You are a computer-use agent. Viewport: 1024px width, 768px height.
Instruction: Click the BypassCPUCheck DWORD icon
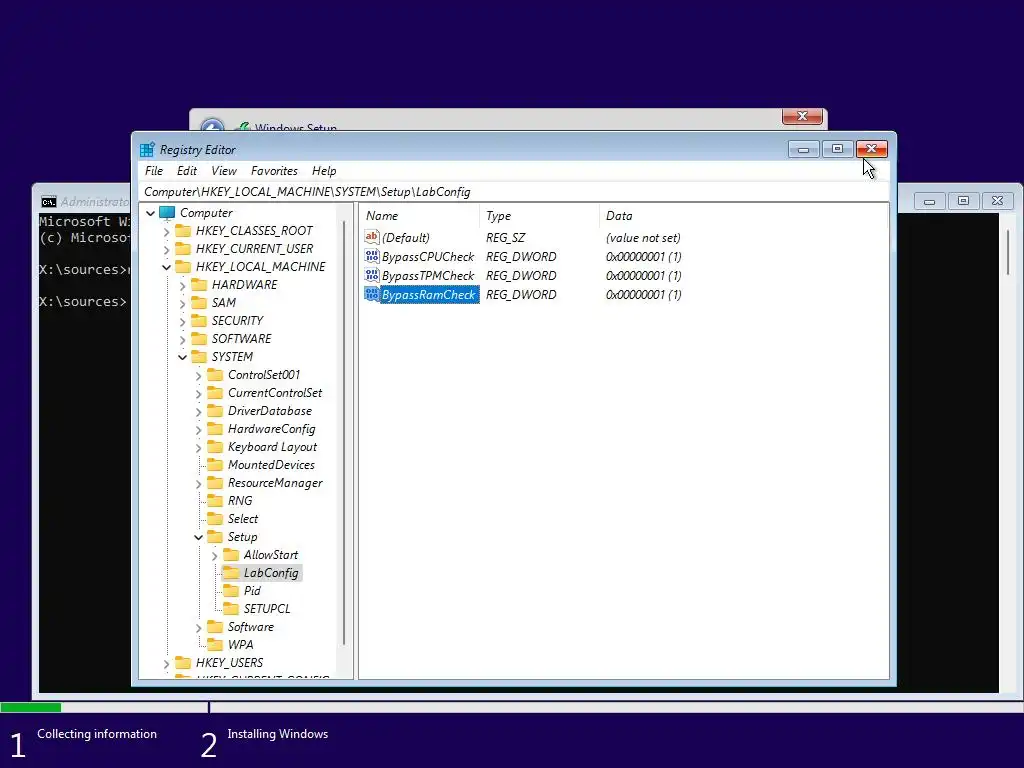(x=372, y=256)
